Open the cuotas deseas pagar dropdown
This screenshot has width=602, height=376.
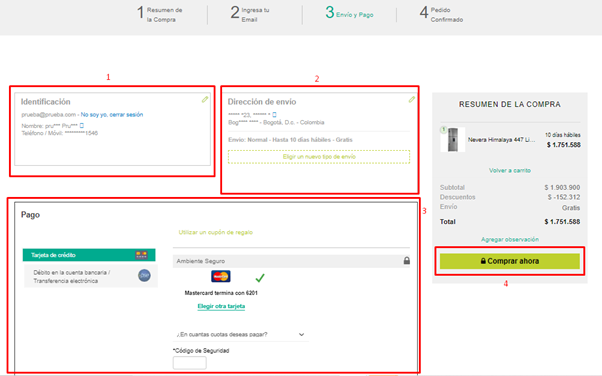click(x=241, y=335)
